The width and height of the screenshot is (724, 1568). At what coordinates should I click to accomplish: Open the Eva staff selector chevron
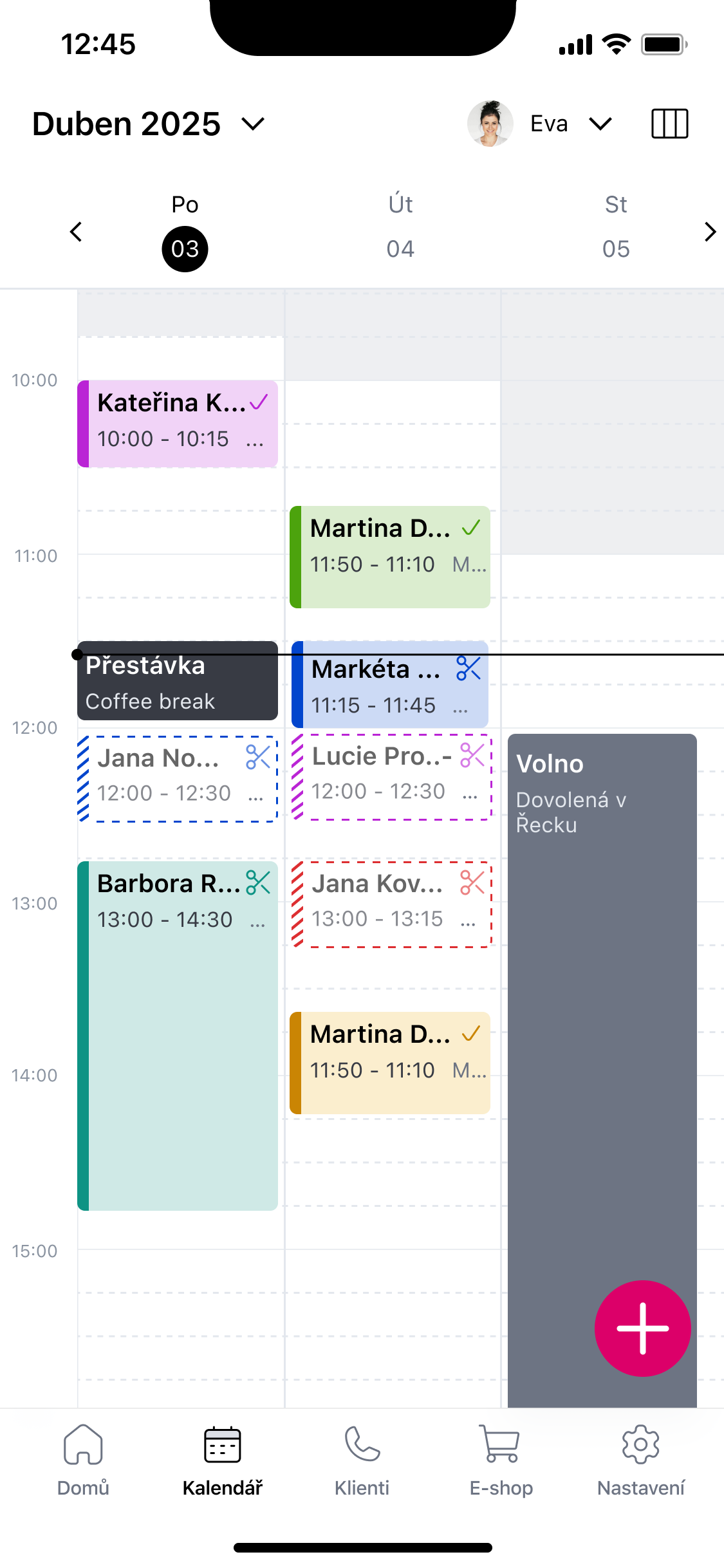(x=600, y=124)
